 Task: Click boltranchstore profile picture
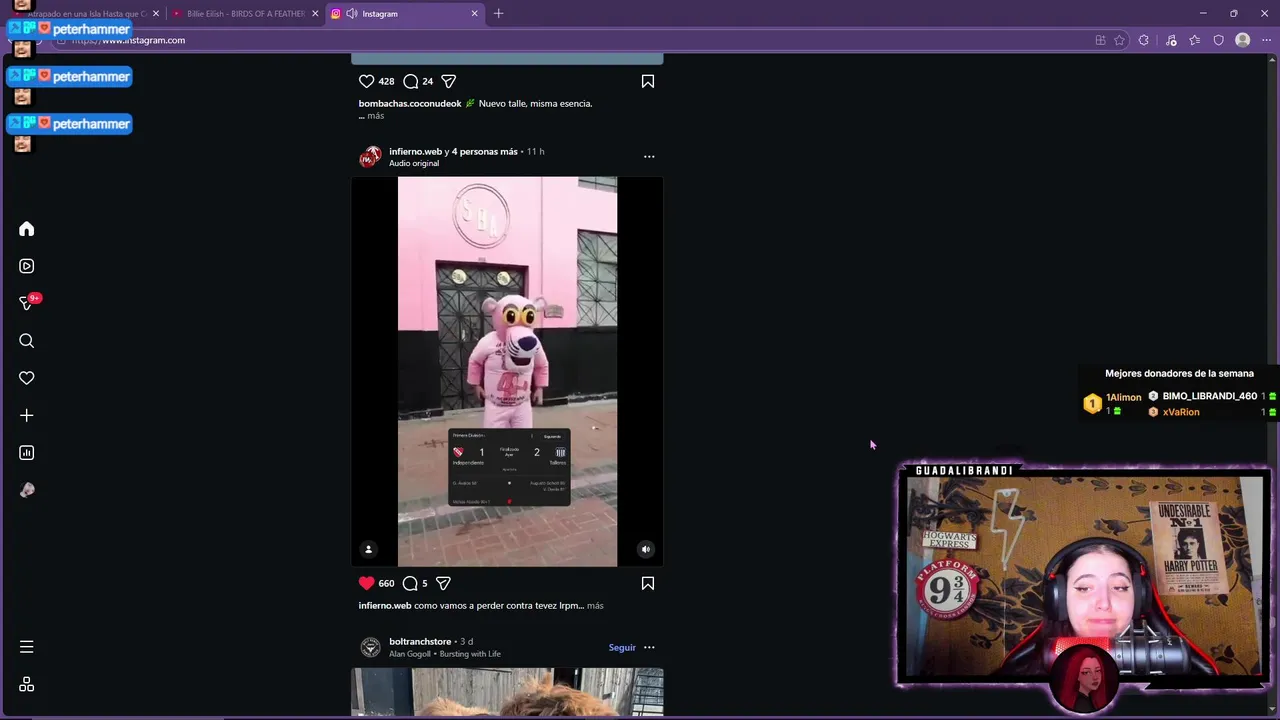370,647
